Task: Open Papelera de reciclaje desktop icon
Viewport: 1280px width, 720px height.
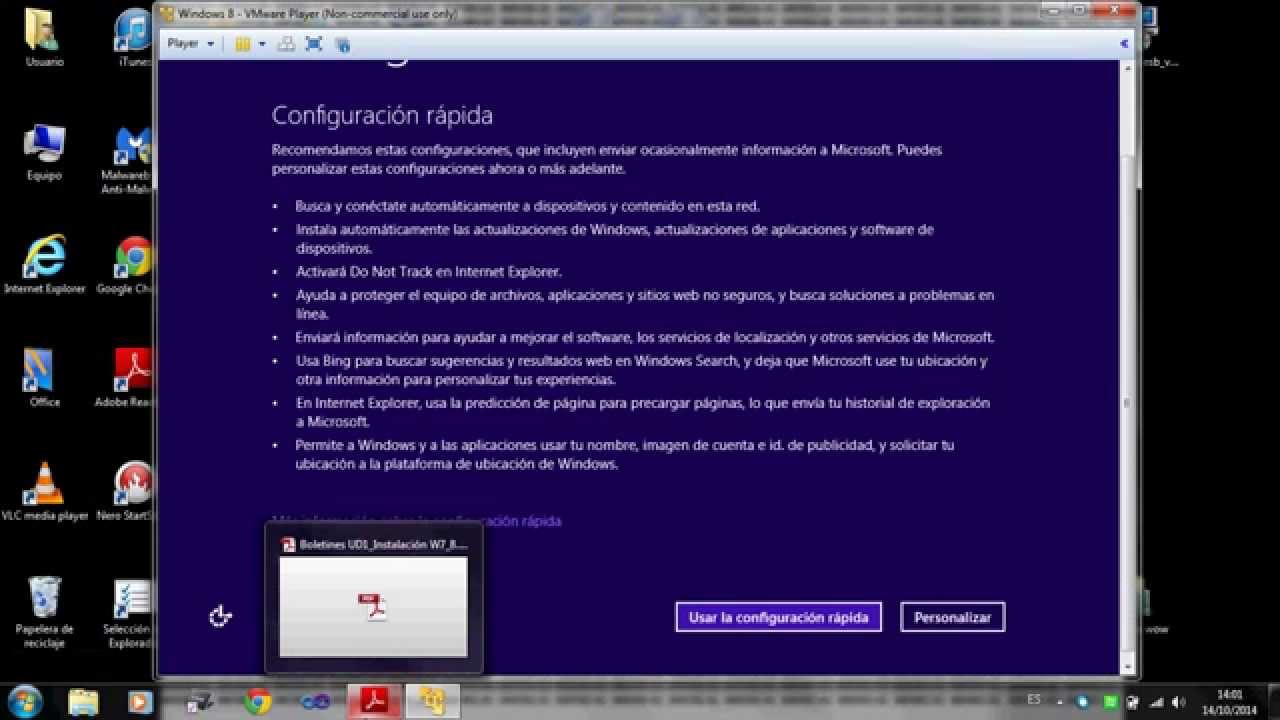Action: tap(44, 612)
